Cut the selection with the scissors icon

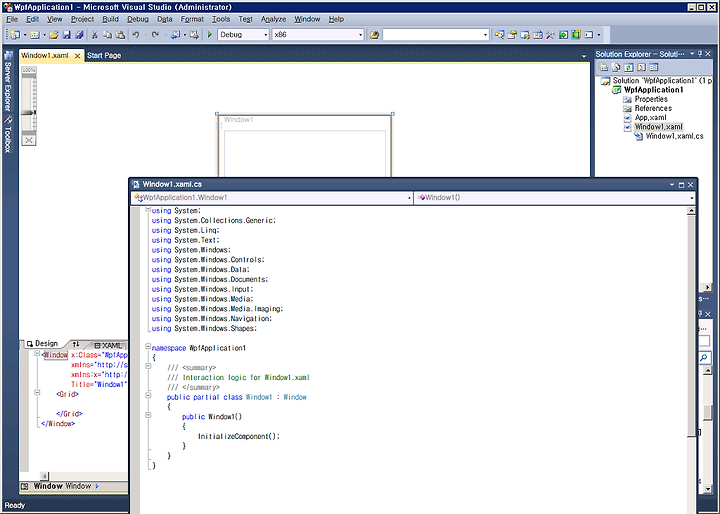tap(95, 35)
